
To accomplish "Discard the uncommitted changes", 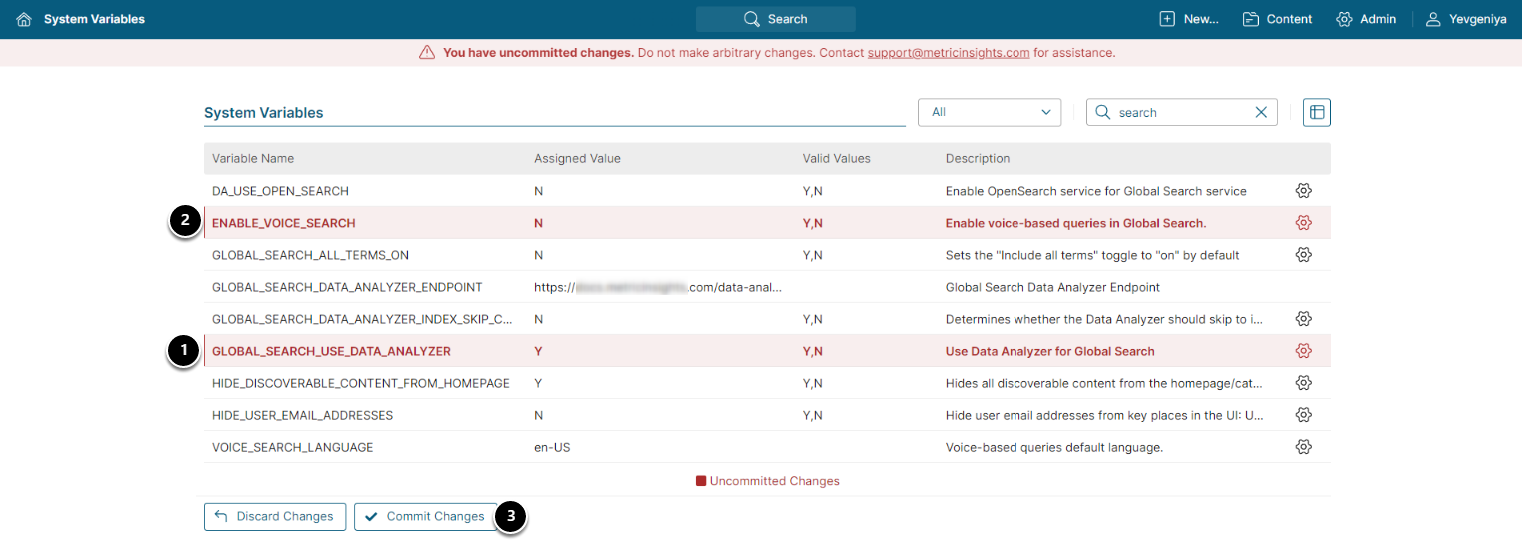I will [x=275, y=516].
